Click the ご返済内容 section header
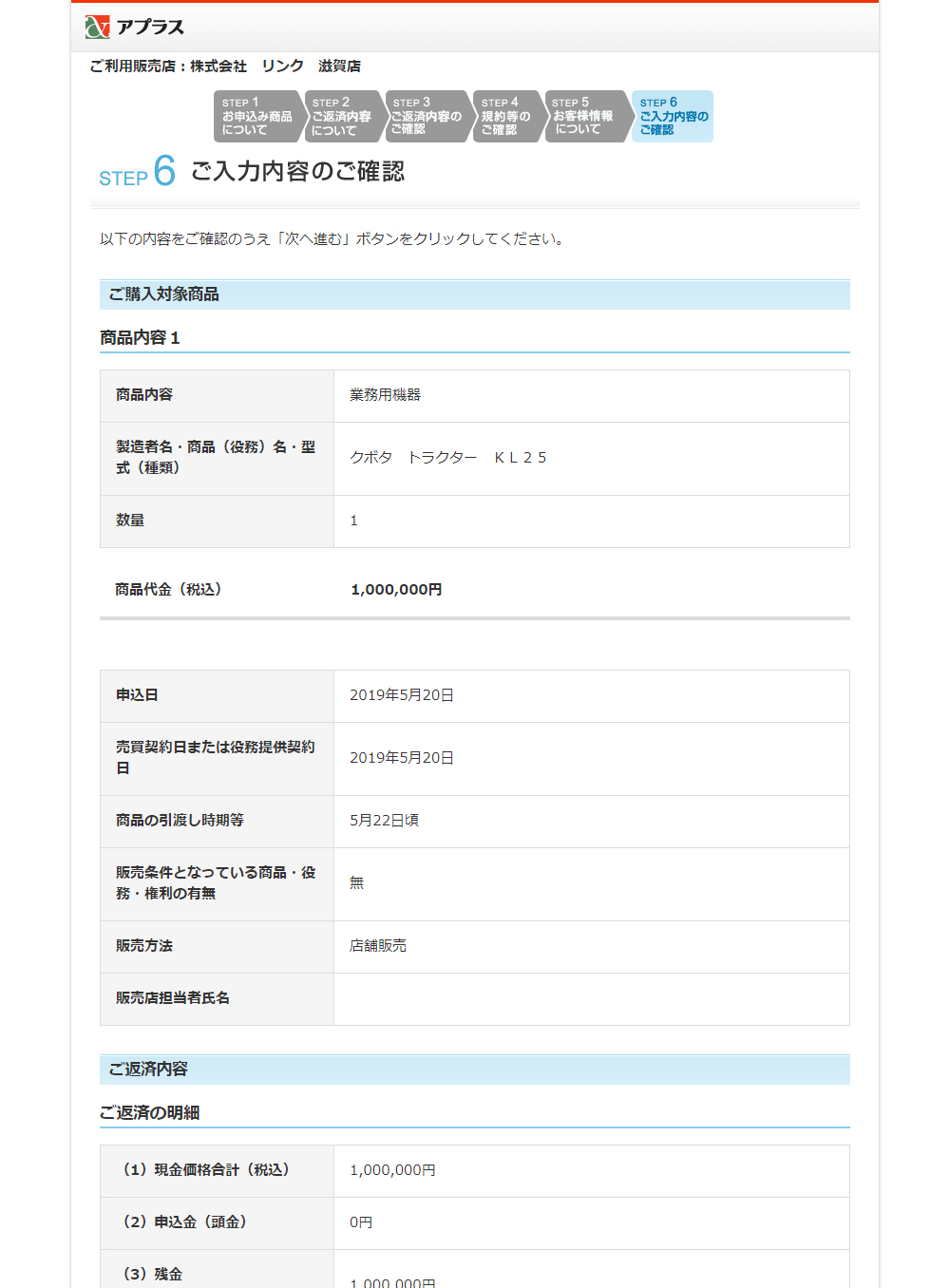 click(x=148, y=1070)
